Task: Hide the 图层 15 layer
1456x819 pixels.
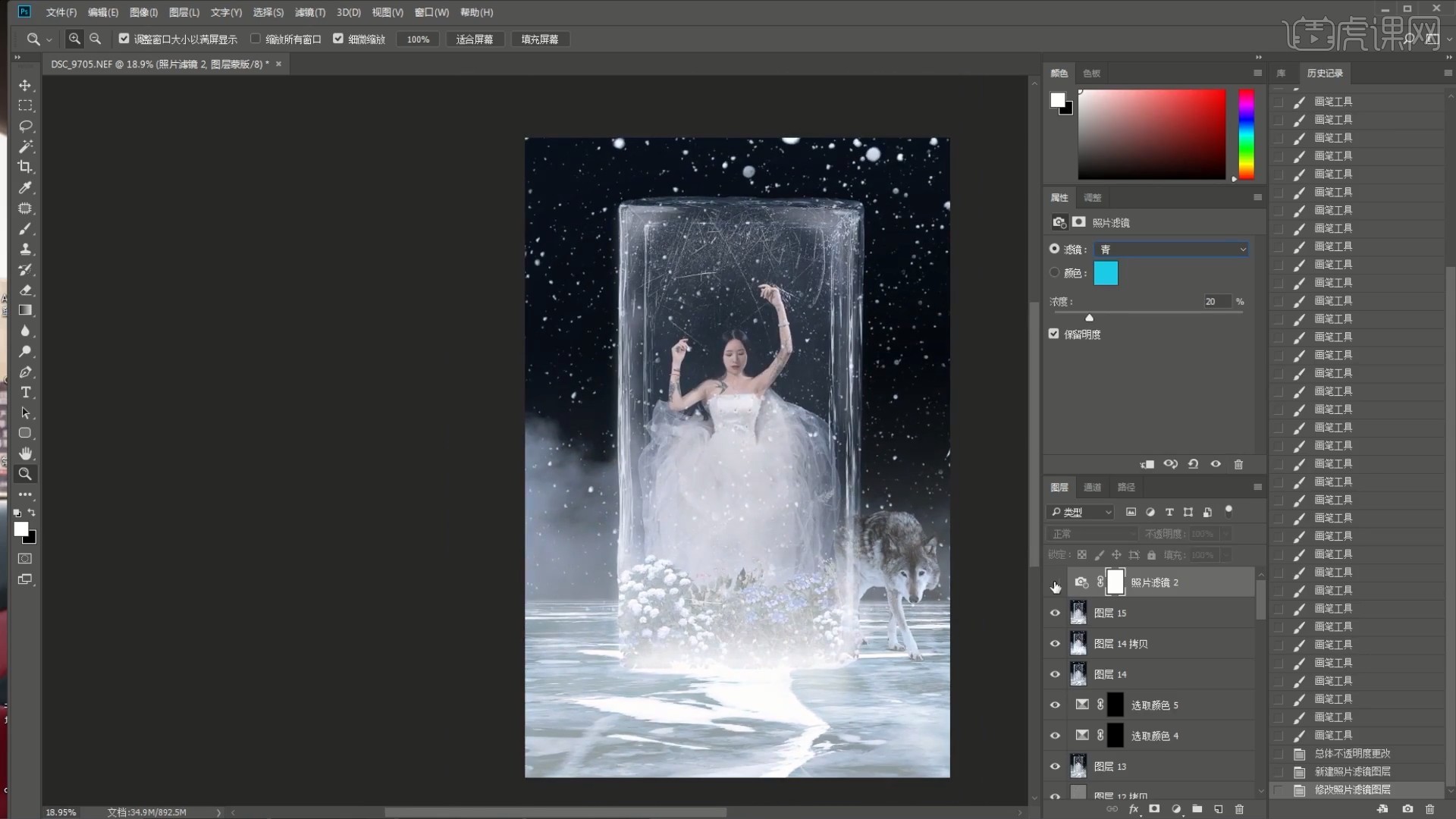Action: point(1055,613)
